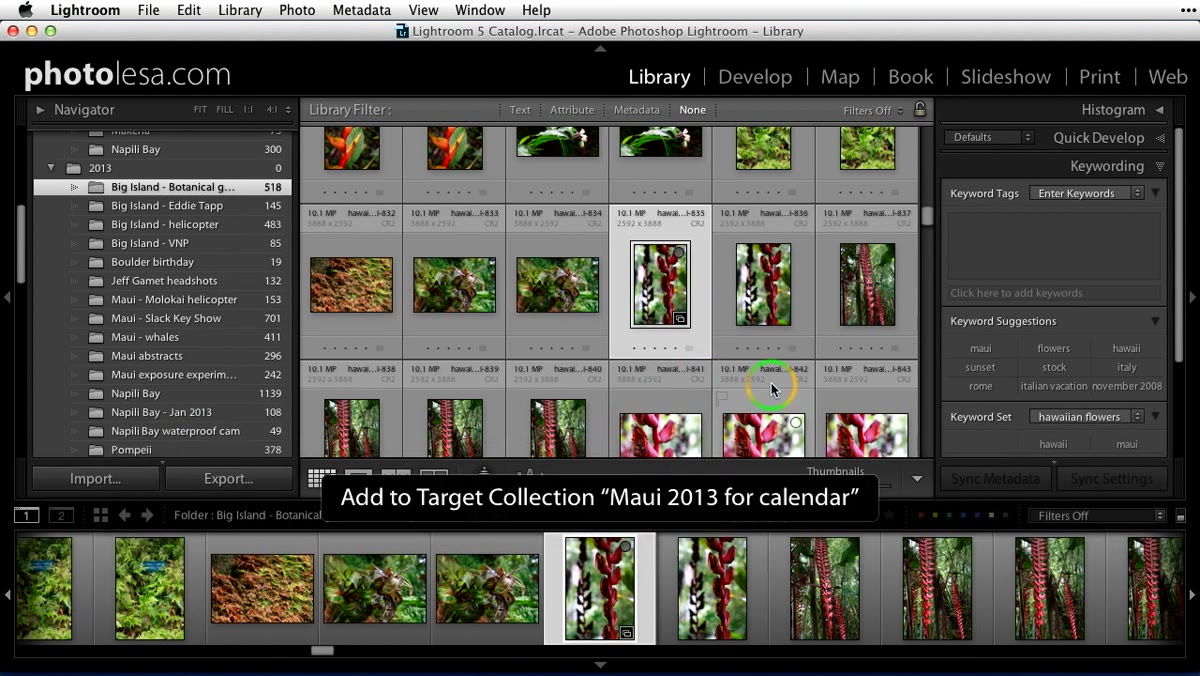Open filmstrip Filters Off dropdown
This screenshot has height=676, width=1200.
point(1097,516)
